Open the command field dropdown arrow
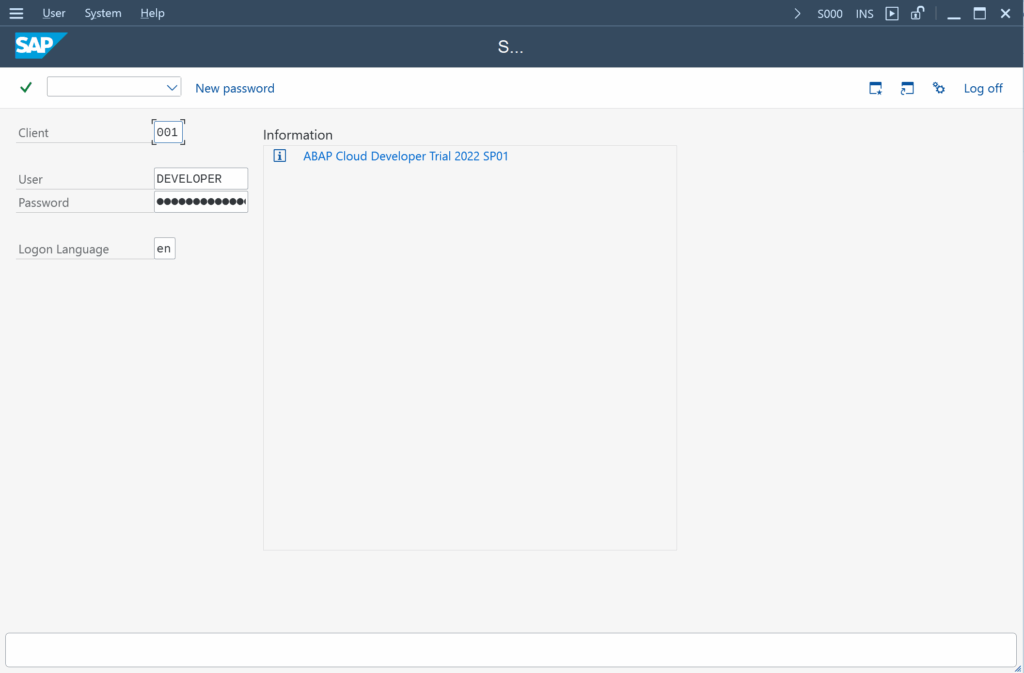 (172, 87)
